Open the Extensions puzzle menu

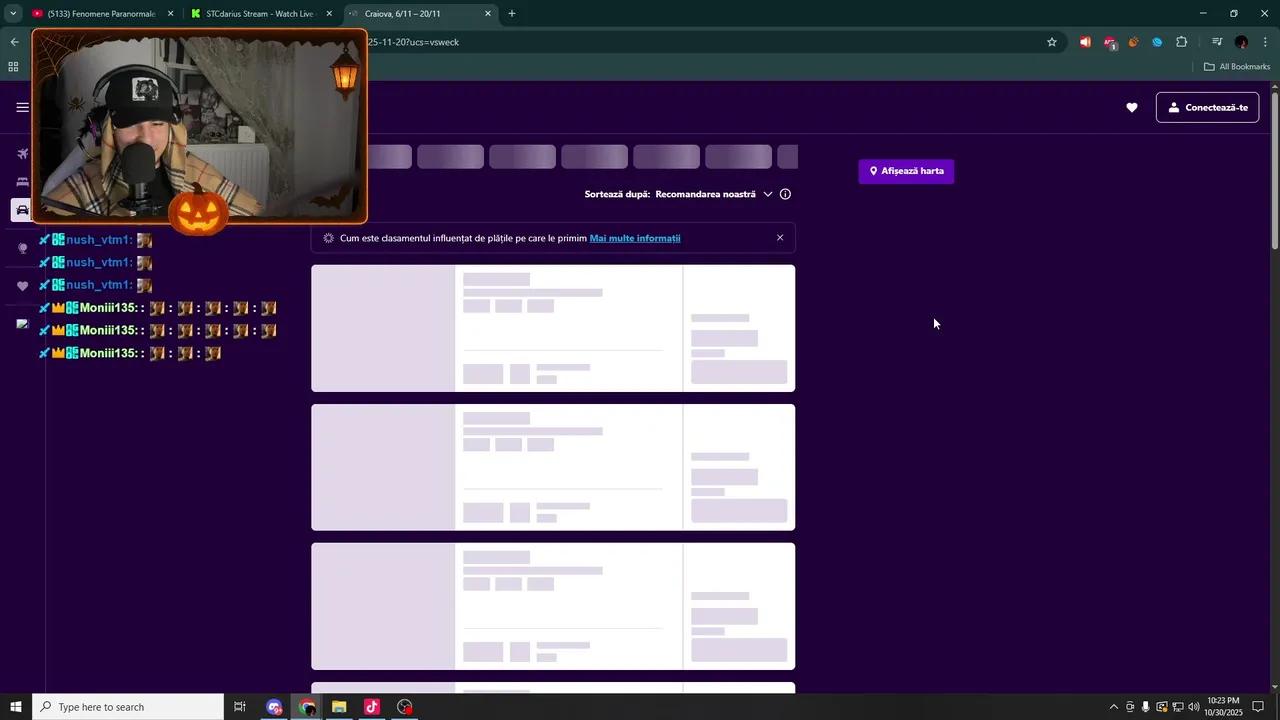pyautogui.click(x=1182, y=42)
